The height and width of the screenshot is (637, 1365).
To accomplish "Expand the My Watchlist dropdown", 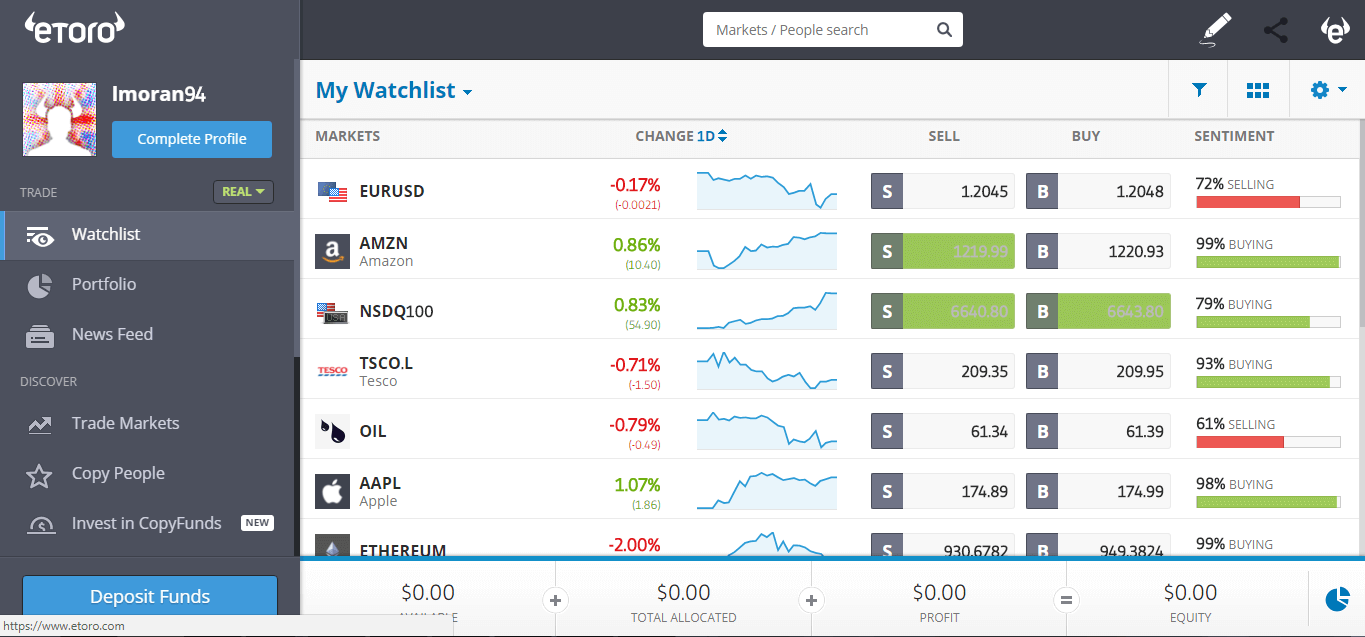I will click(x=394, y=90).
